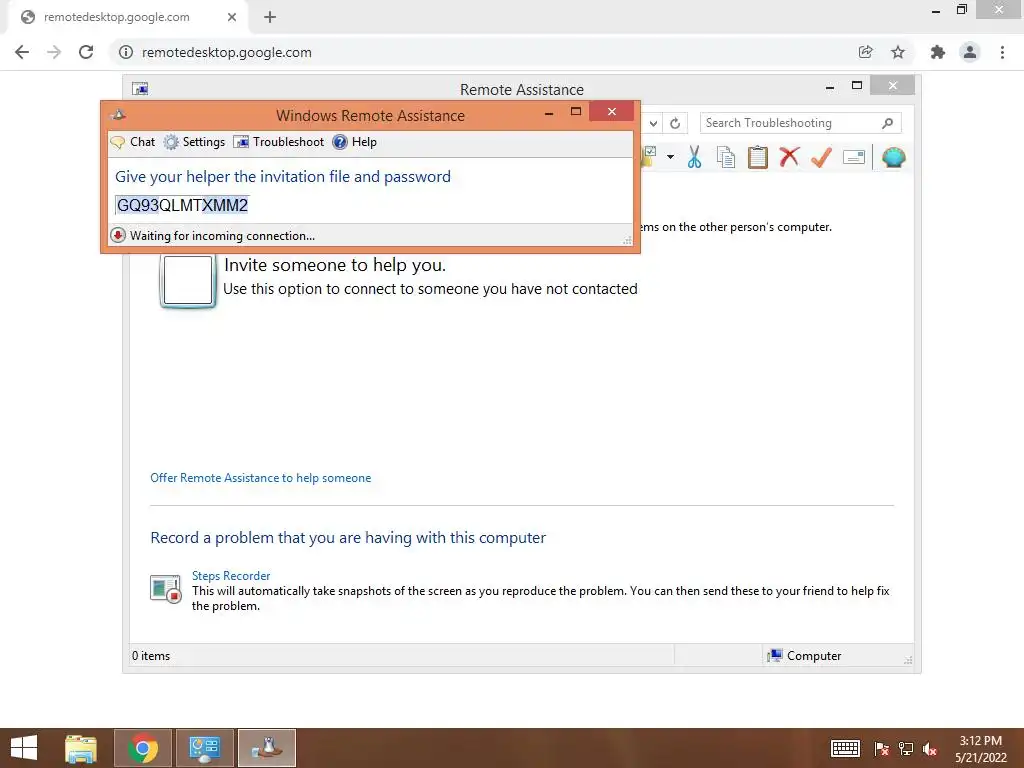Click the orange checkmark Properties icon
This screenshot has width=1024, height=768.
(x=822, y=157)
